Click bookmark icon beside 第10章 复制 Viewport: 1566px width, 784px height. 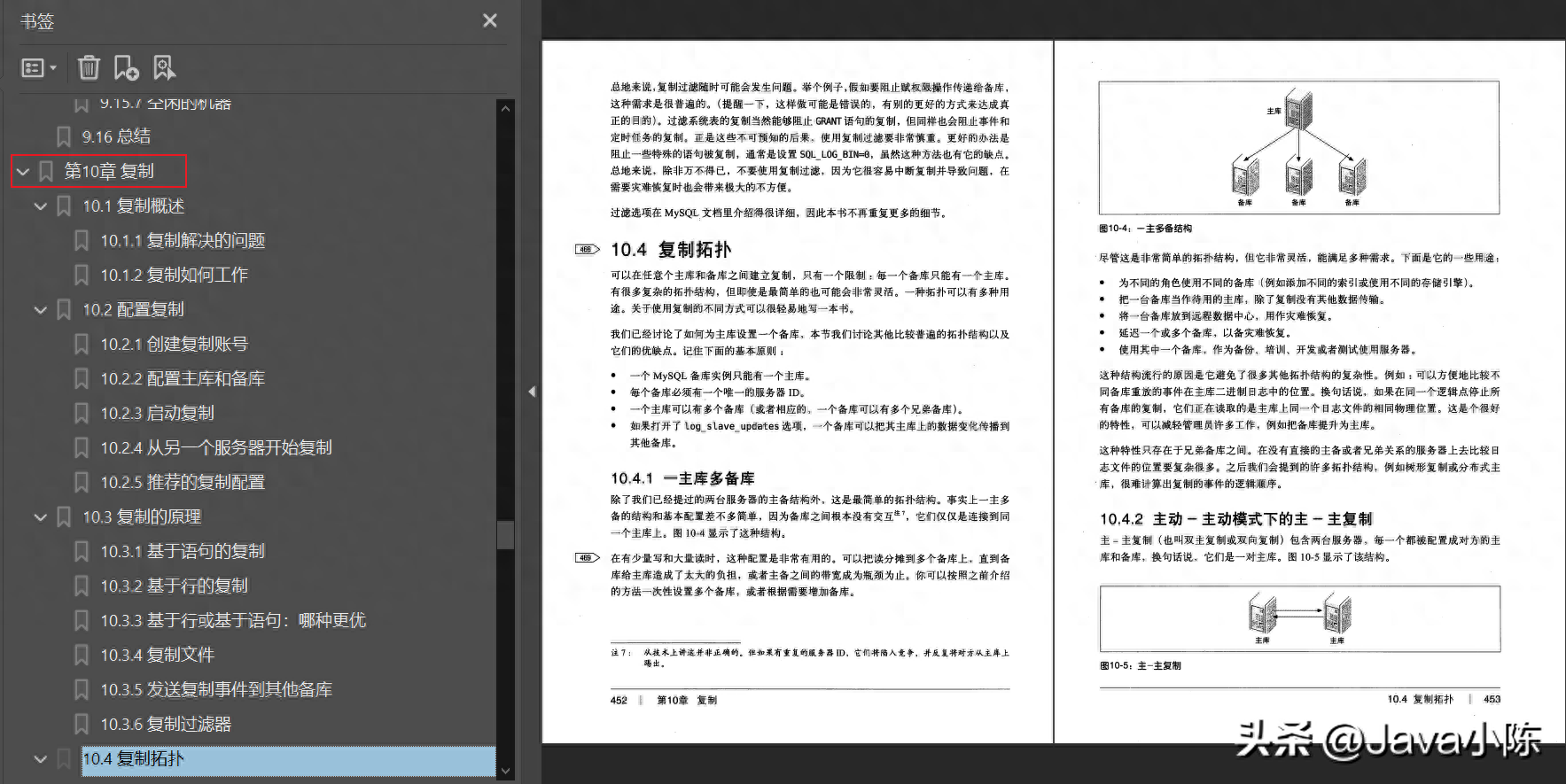click(x=46, y=171)
